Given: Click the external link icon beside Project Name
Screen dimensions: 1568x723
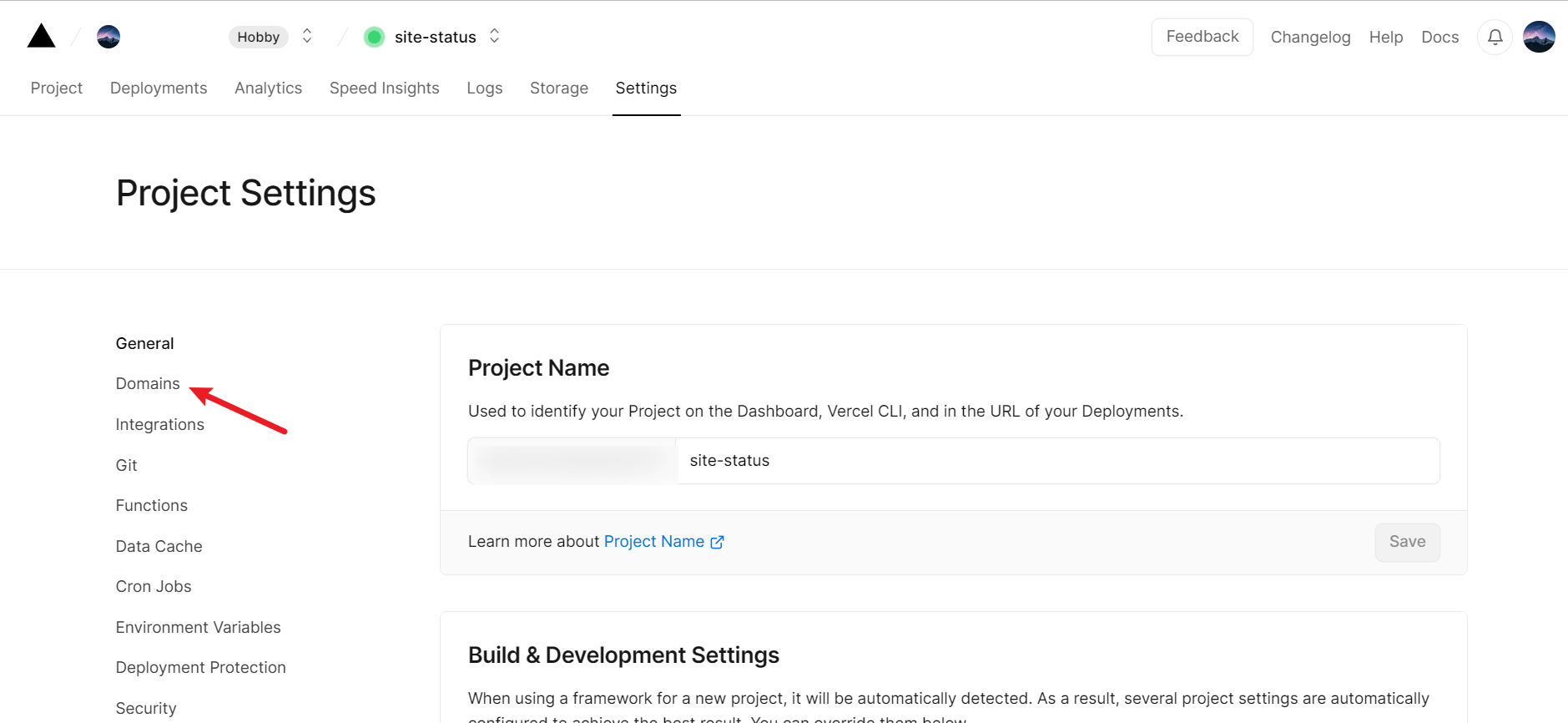Looking at the screenshot, I should [717, 542].
